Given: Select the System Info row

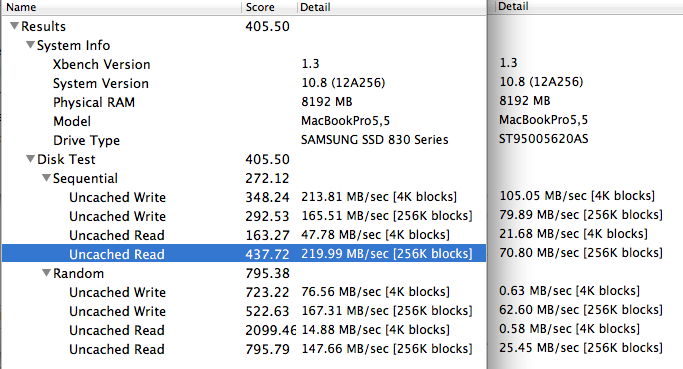Looking at the screenshot, I should click(x=244, y=45).
